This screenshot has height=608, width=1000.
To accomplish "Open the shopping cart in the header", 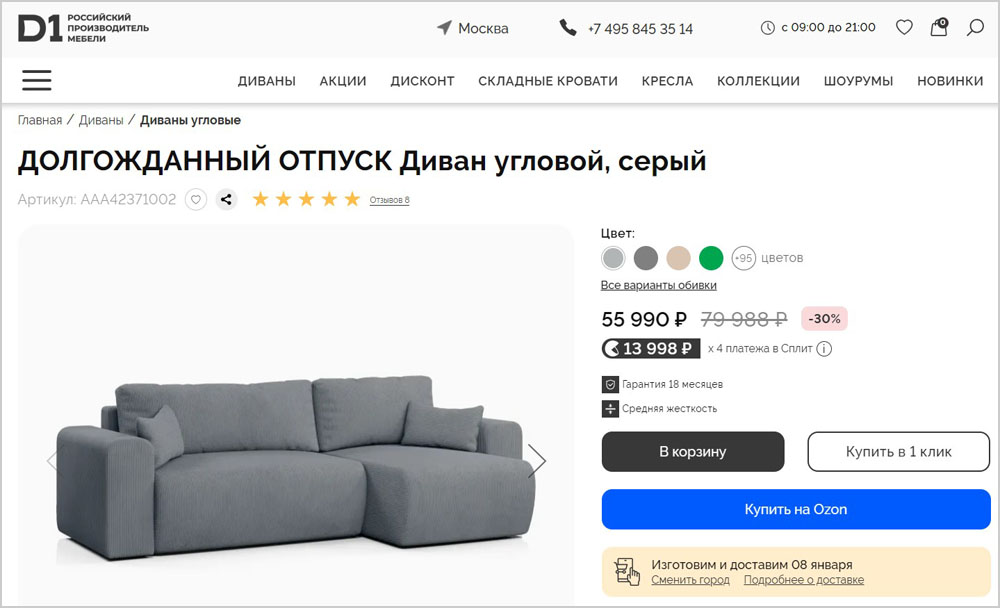I will coord(938,28).
